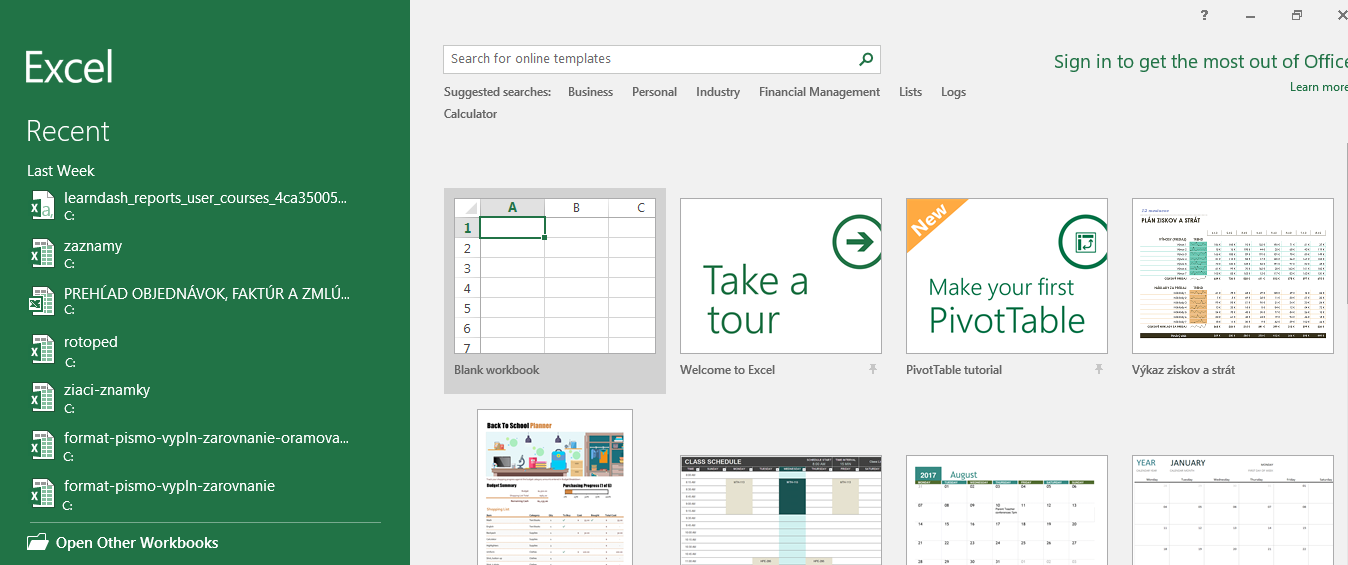
Task: Click icon beside format-pismo-vypln-zarovnanie-oramova
Action: (43, 446)
